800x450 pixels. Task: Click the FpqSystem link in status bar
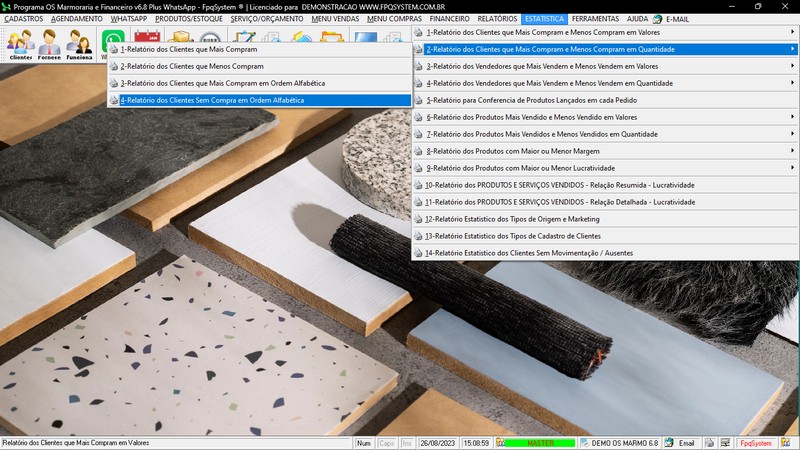(x=755, y=442)
